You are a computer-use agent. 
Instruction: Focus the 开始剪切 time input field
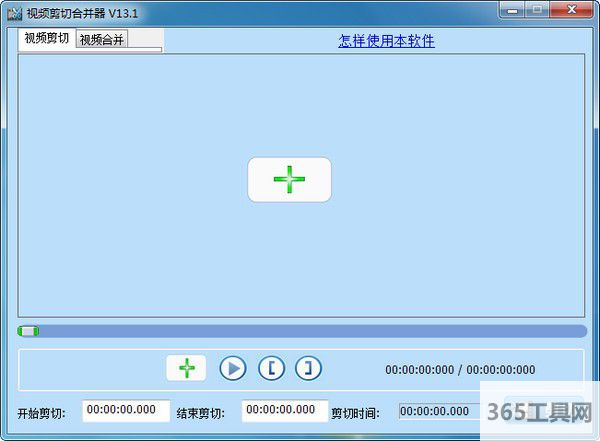[126, 410]
